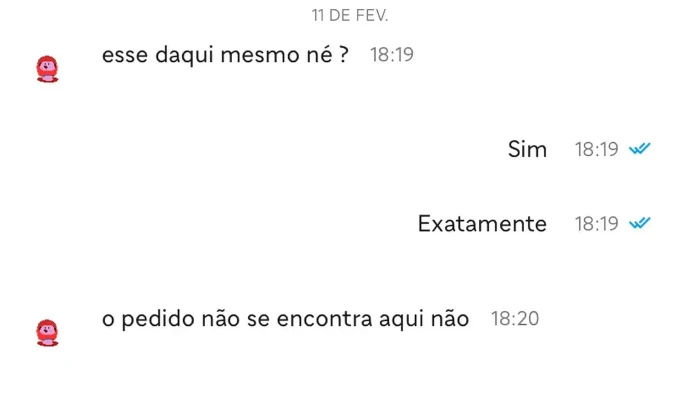Viewport: 700px width, 400px height.
Task: Select message 'o pedido não se encontra aqui não'
Action: pyautogui.click(x=285, y=319)
